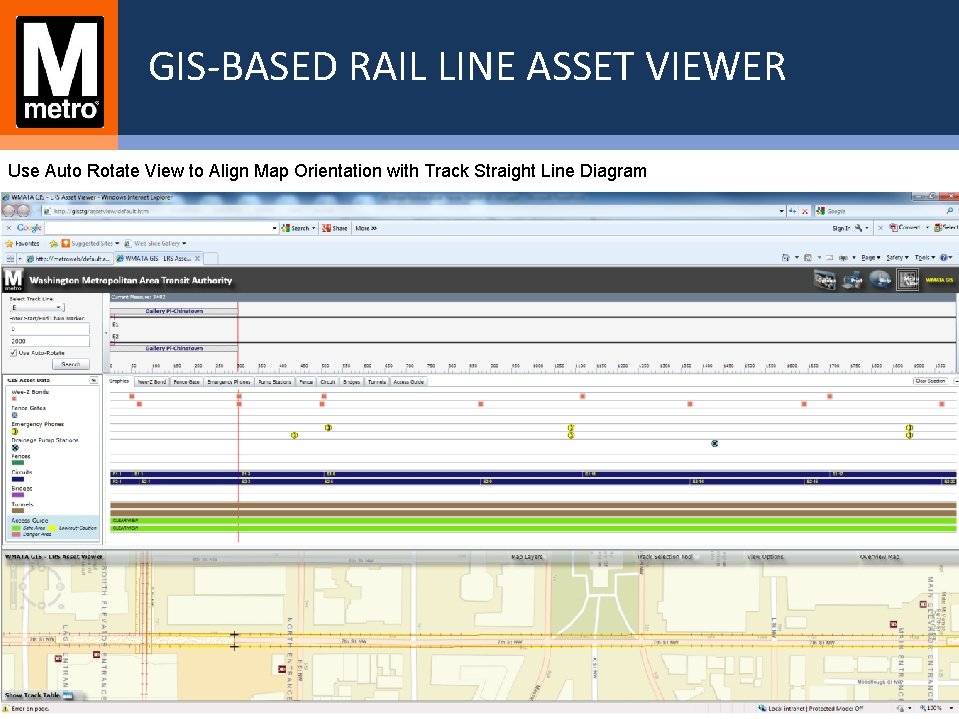The height and width of the screenshot is (719, 959).
Task: Expand Web Slice Gallery dropdown
Action: coord(183,243)
